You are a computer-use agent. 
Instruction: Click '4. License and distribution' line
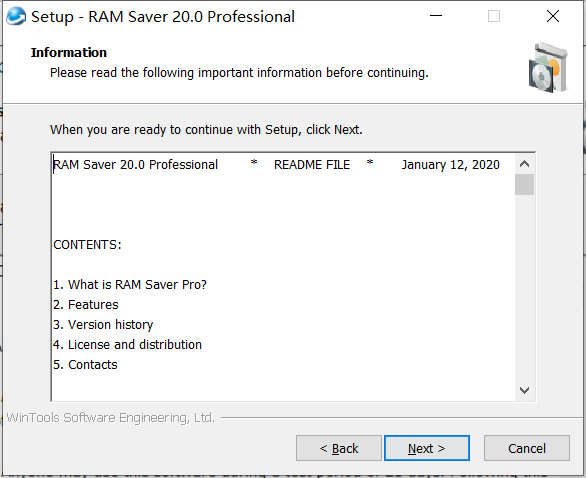click(x=127, y=345)
